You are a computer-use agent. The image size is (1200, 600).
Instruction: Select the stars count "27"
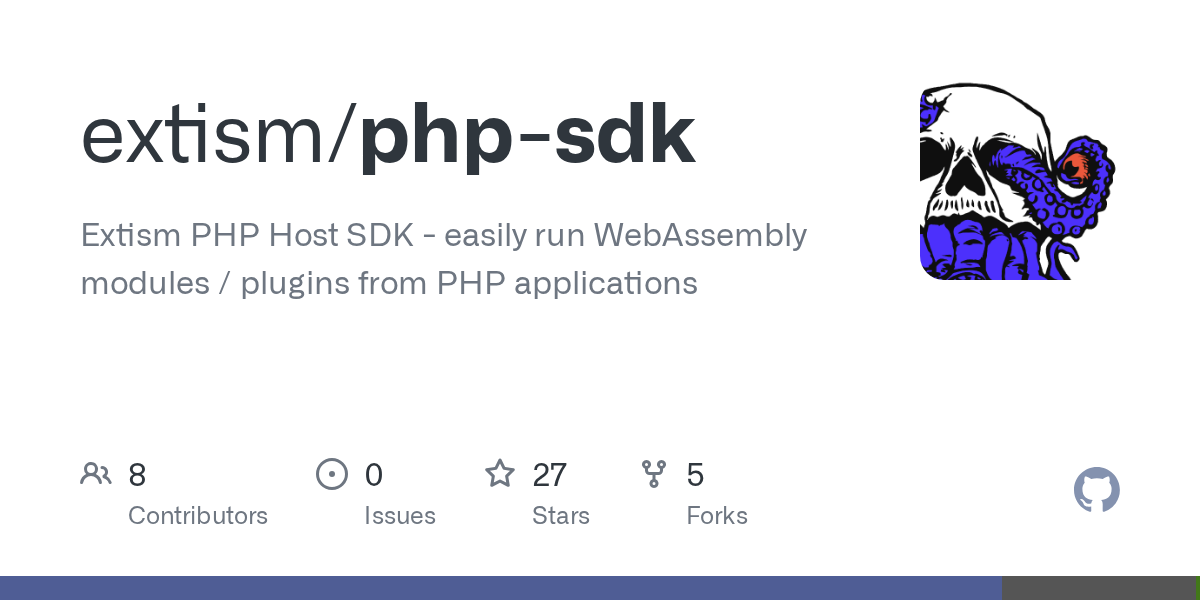pos(550,474)
